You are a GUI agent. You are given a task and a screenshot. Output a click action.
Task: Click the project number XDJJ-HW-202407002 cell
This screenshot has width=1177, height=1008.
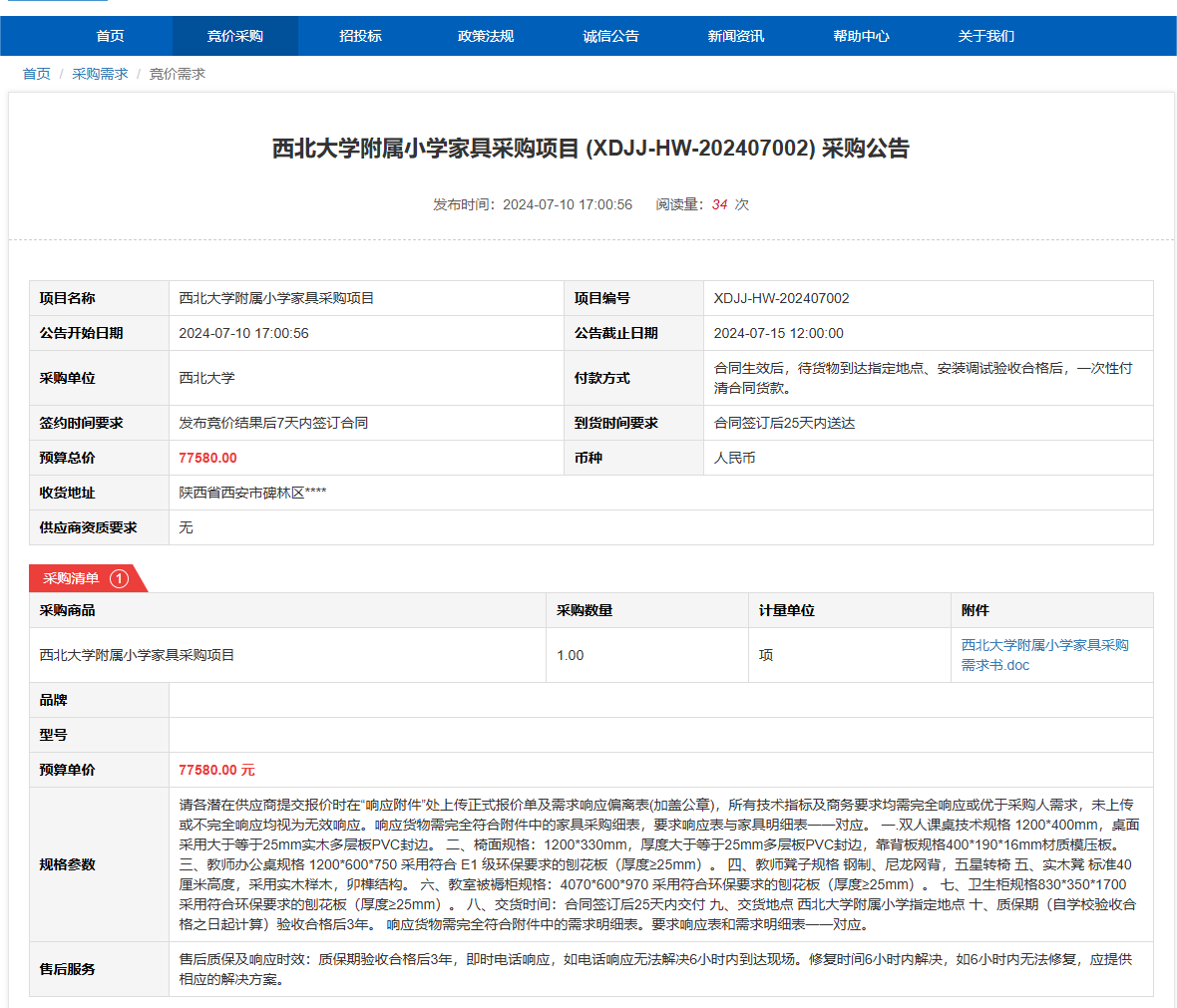(781, 298)
